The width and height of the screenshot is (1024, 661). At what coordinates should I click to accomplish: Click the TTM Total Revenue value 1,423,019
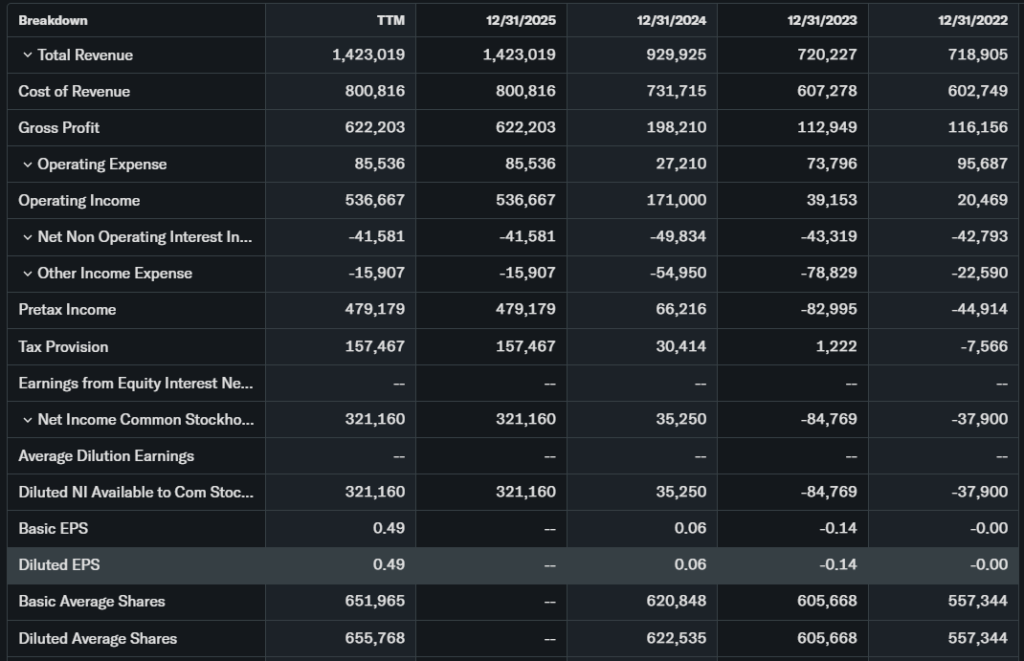tap(368, 55)
